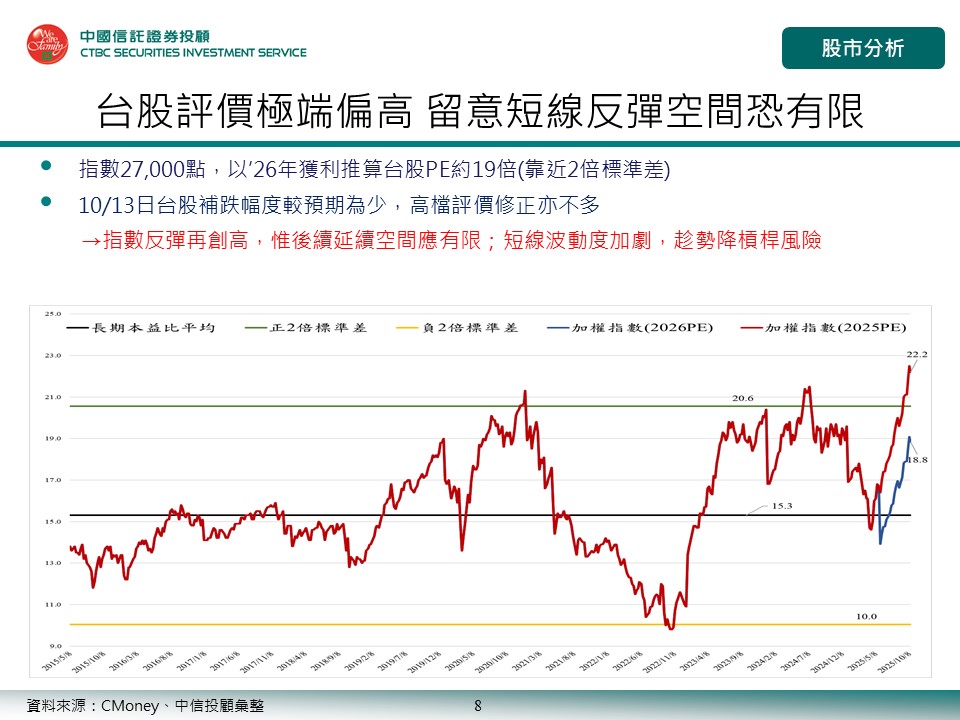Click the 22.2 peak data label
The image size is (960, 720).
[x=917, y=354]
